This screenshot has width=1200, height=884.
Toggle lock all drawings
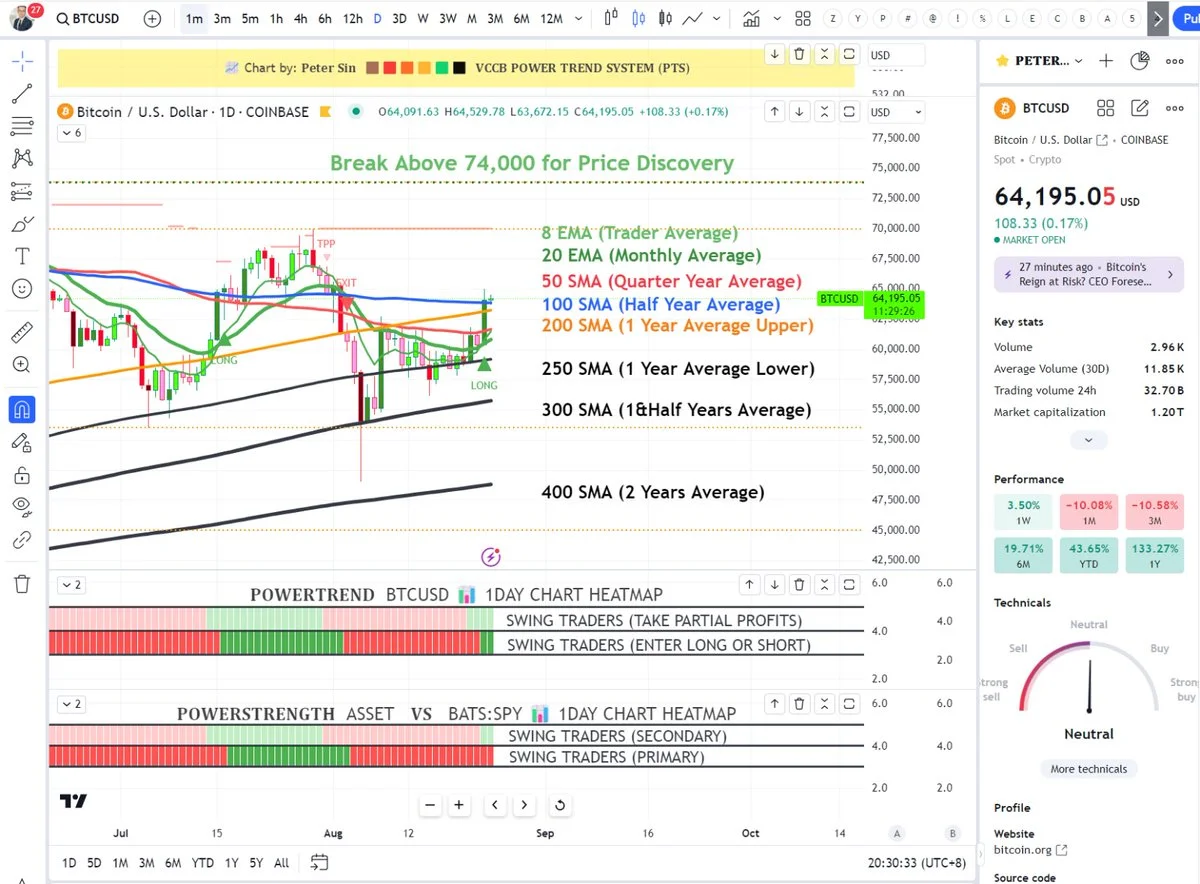pyautogui.click(x=22, y=474)
